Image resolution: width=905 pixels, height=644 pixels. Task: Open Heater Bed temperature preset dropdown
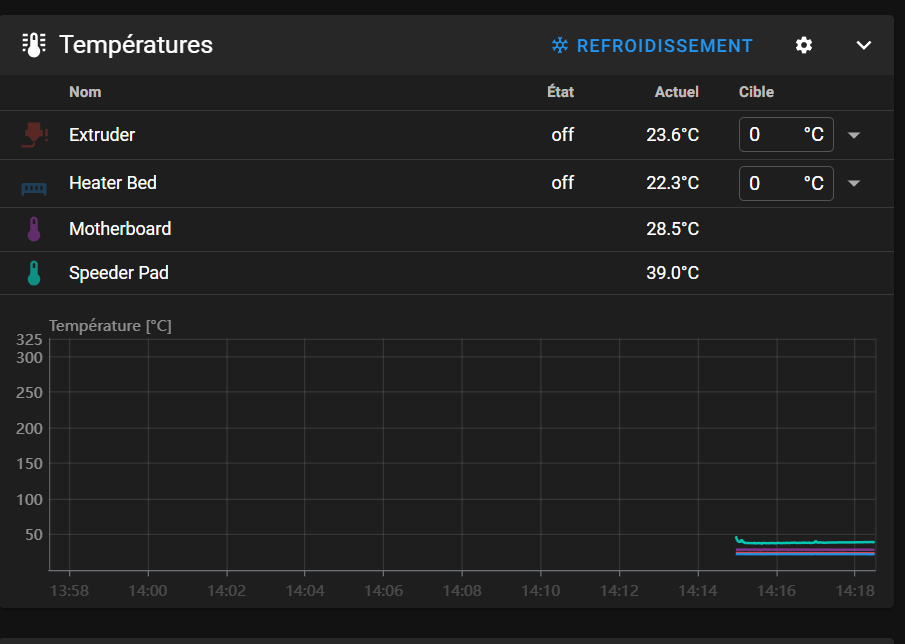point(854,184)
